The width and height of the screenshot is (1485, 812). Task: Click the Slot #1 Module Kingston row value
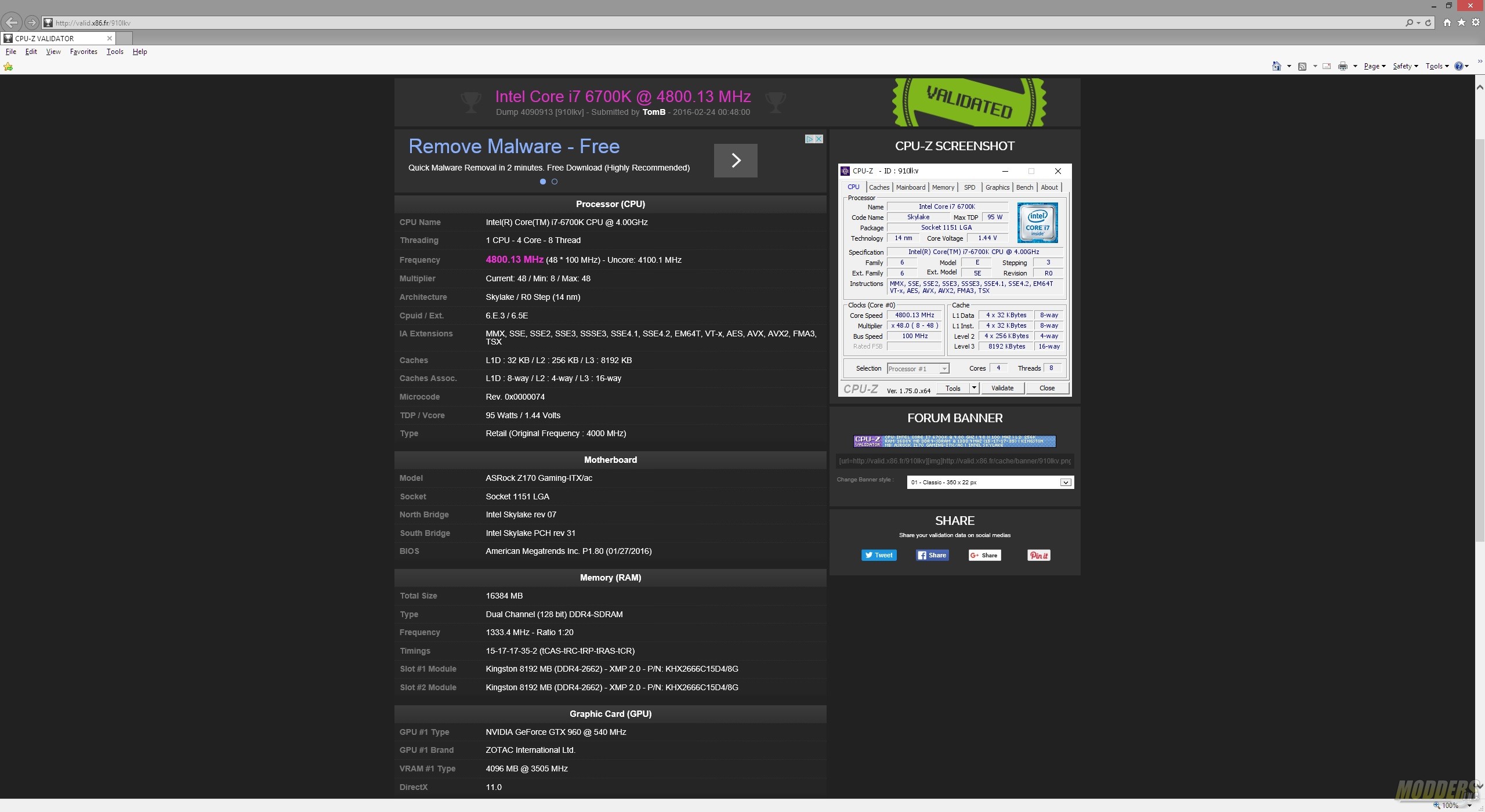click(x=612, y=669)
